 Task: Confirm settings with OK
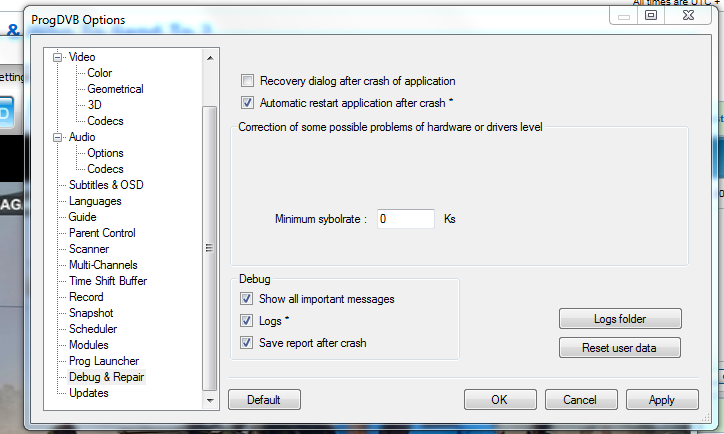pyautogui.click(x=500, y=400)
